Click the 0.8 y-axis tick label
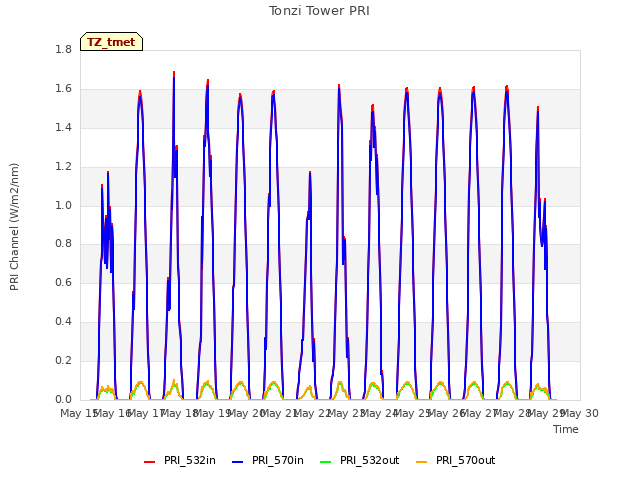640x480 pixels. pyautogui.click(x=64, y=244)
